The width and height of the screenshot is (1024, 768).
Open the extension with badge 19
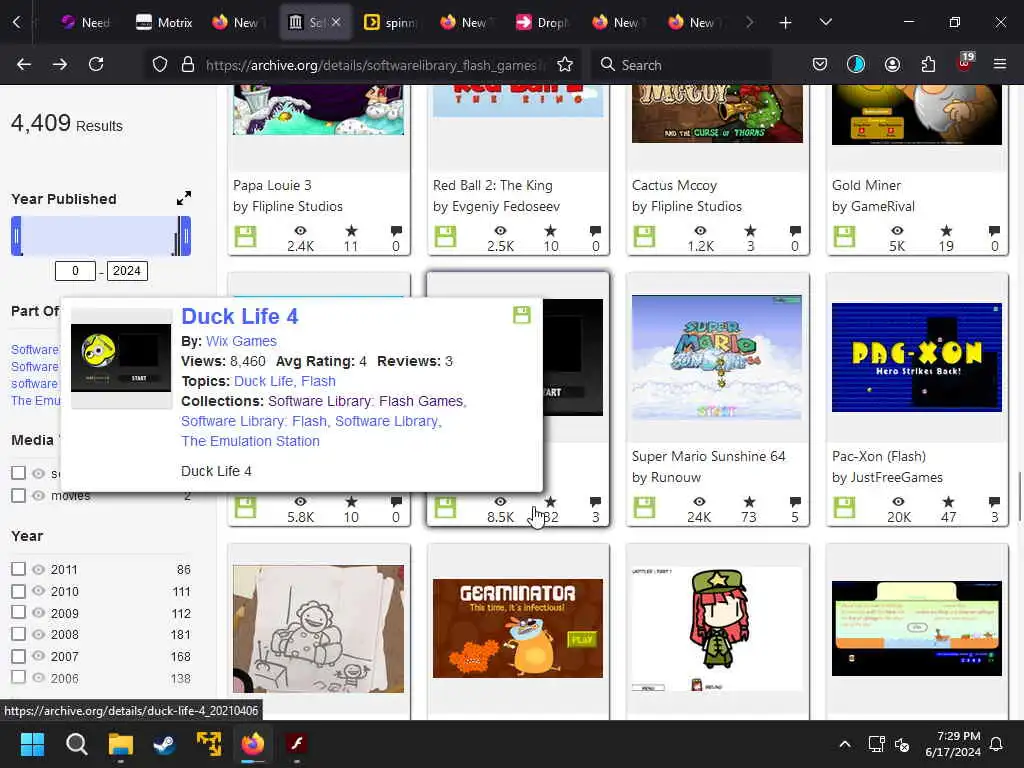(x=965, y=63)
